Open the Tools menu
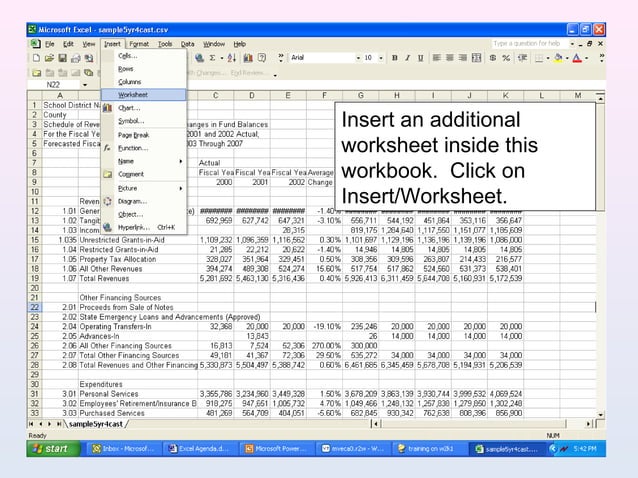This screenshot has width=638, height=478. (x=165, y=44)
